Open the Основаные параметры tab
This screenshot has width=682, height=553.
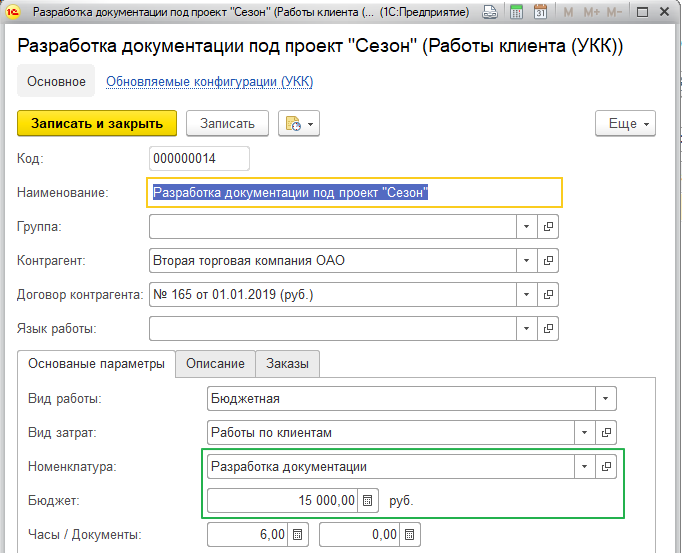[x=96, y=364]
